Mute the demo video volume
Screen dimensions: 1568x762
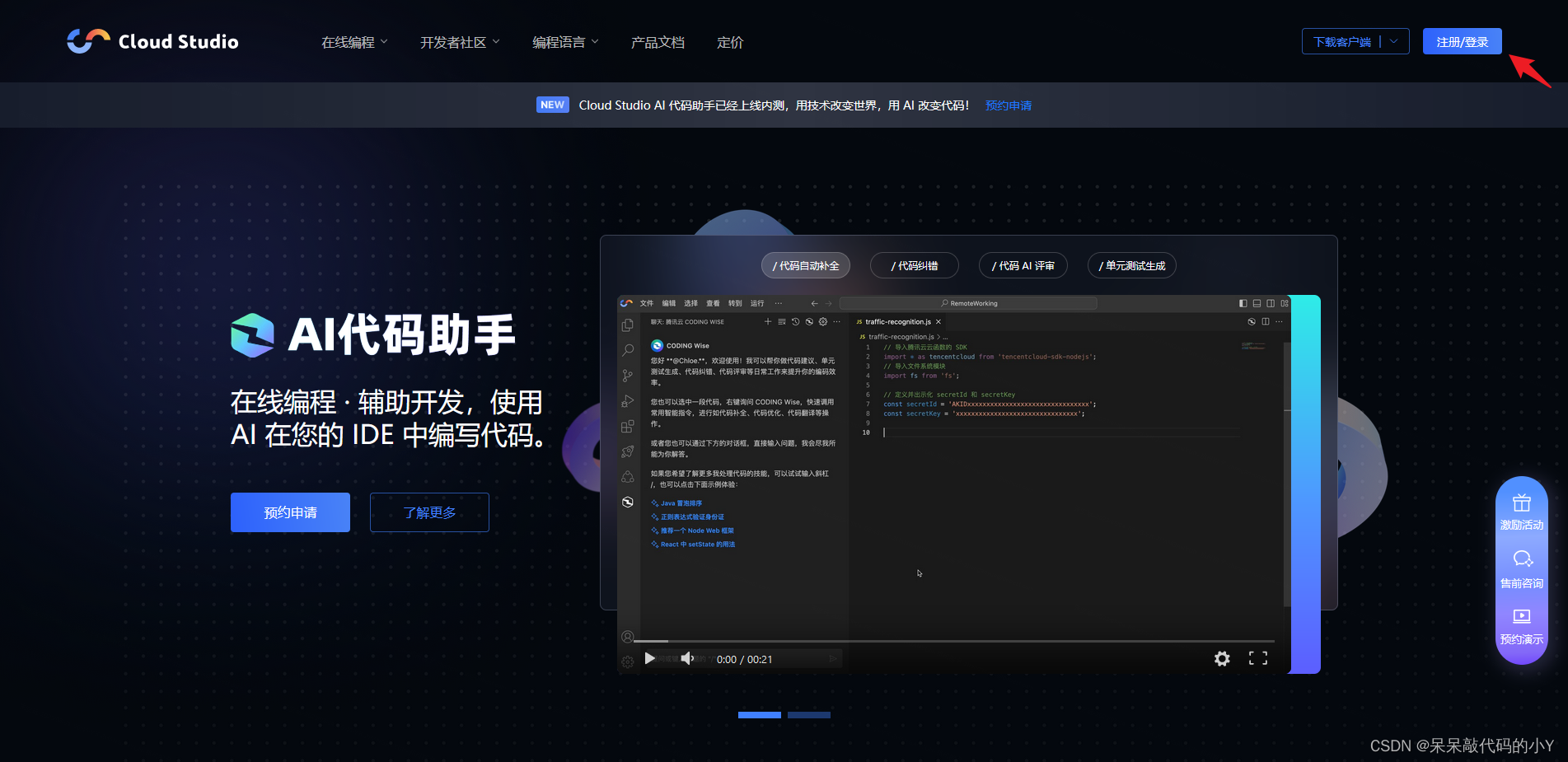687,658
